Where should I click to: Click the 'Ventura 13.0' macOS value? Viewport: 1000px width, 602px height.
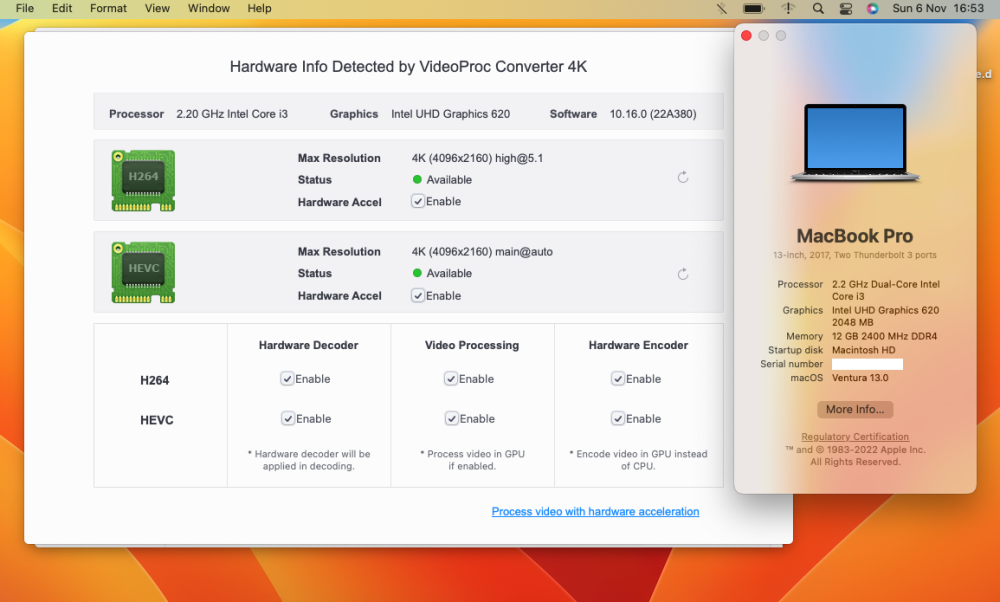click(860, 378)
